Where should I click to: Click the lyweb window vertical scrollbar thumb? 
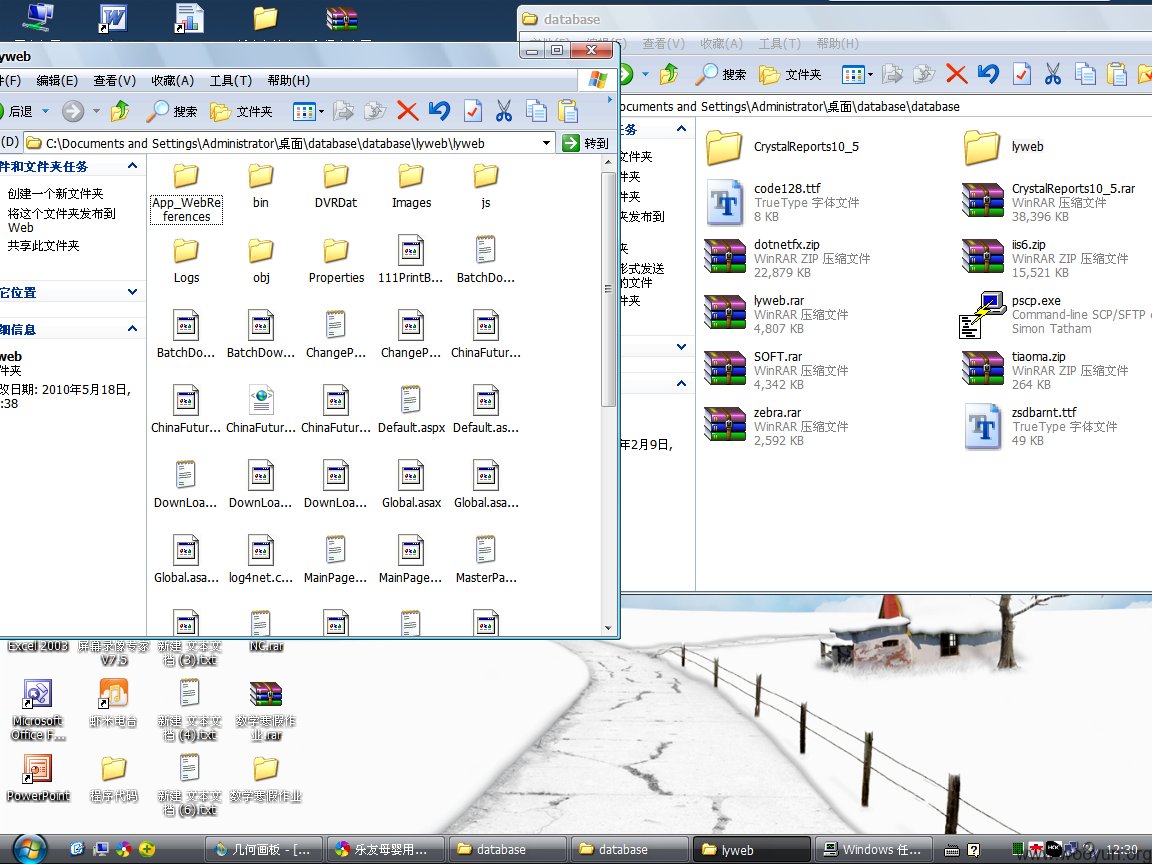pos(608,289)
